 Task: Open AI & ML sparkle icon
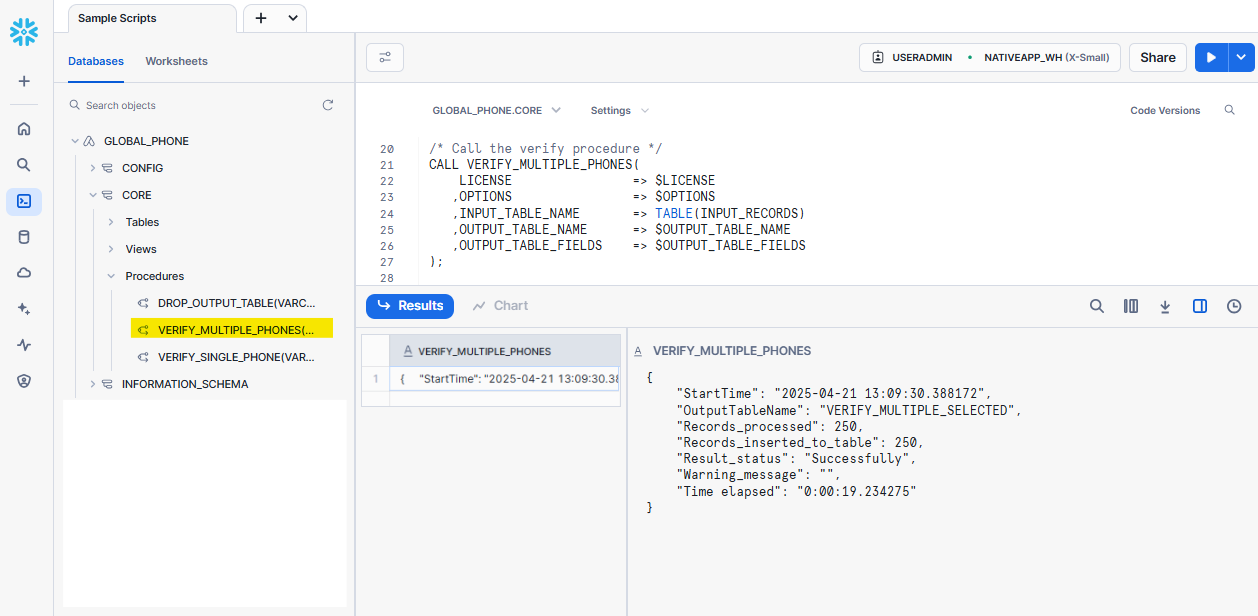pyautogui.click(x=24, y=309)
